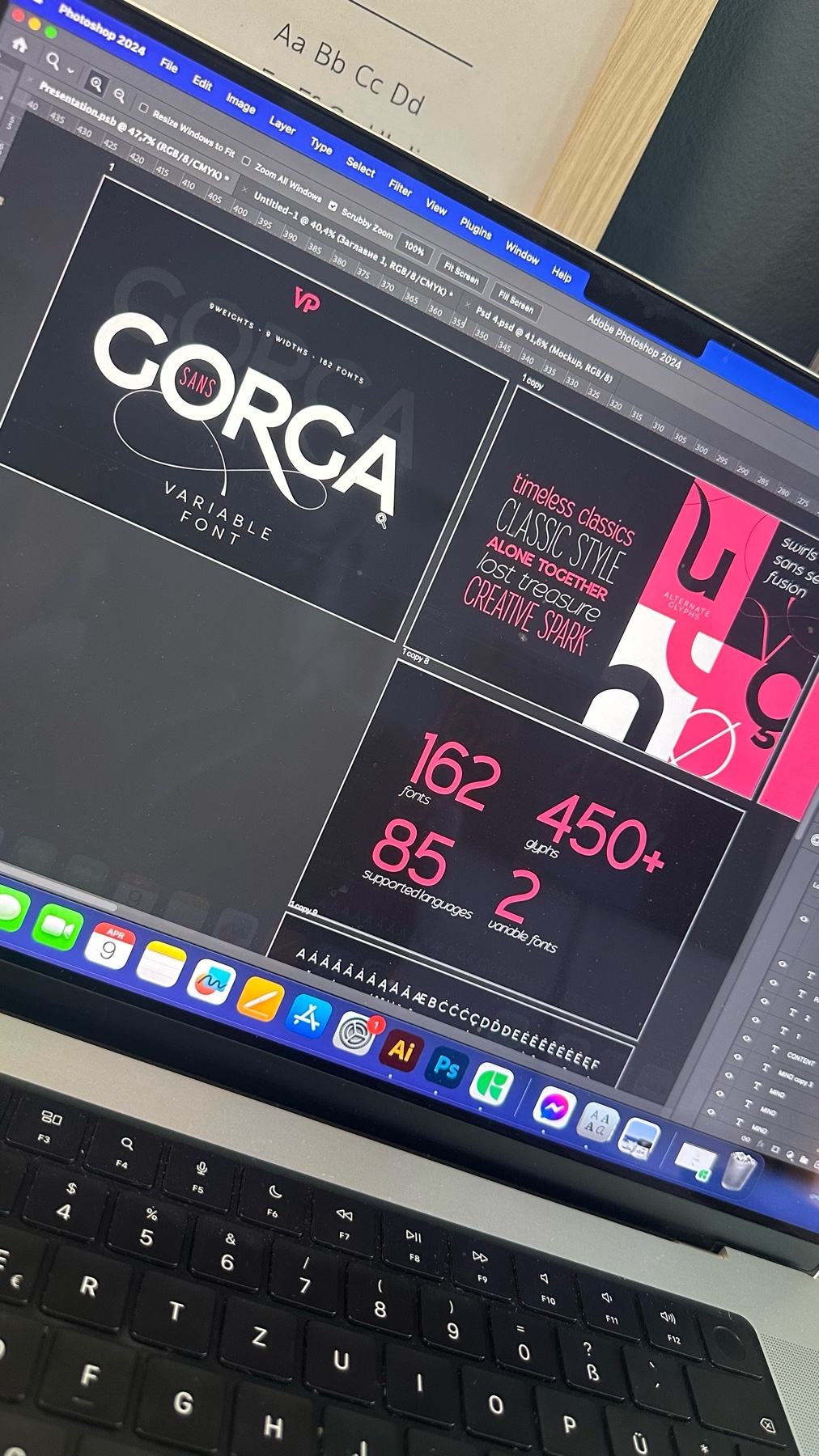Image resolution: width=819 pixels, height=1456 pixels.
Task: Open the Layer menu
Action: pos(282,125)
